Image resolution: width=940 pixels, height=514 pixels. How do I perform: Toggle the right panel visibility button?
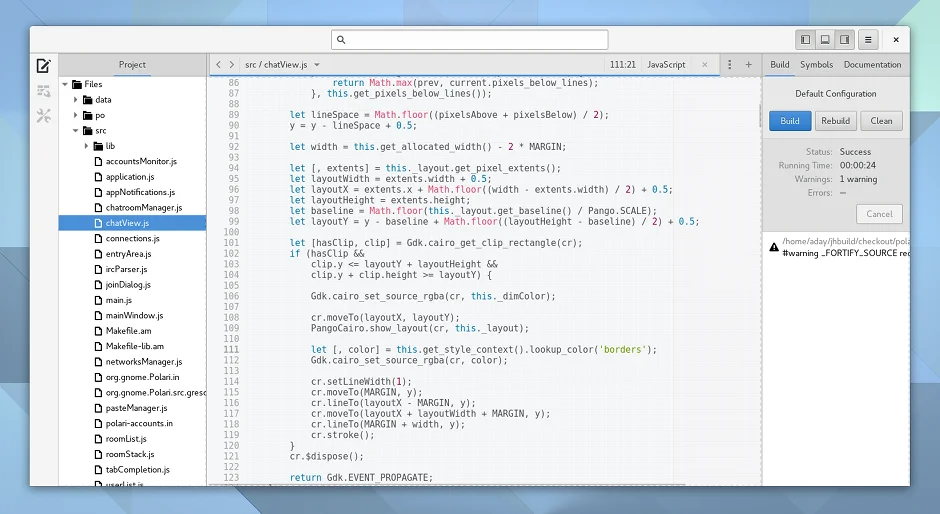pos(845,40)
